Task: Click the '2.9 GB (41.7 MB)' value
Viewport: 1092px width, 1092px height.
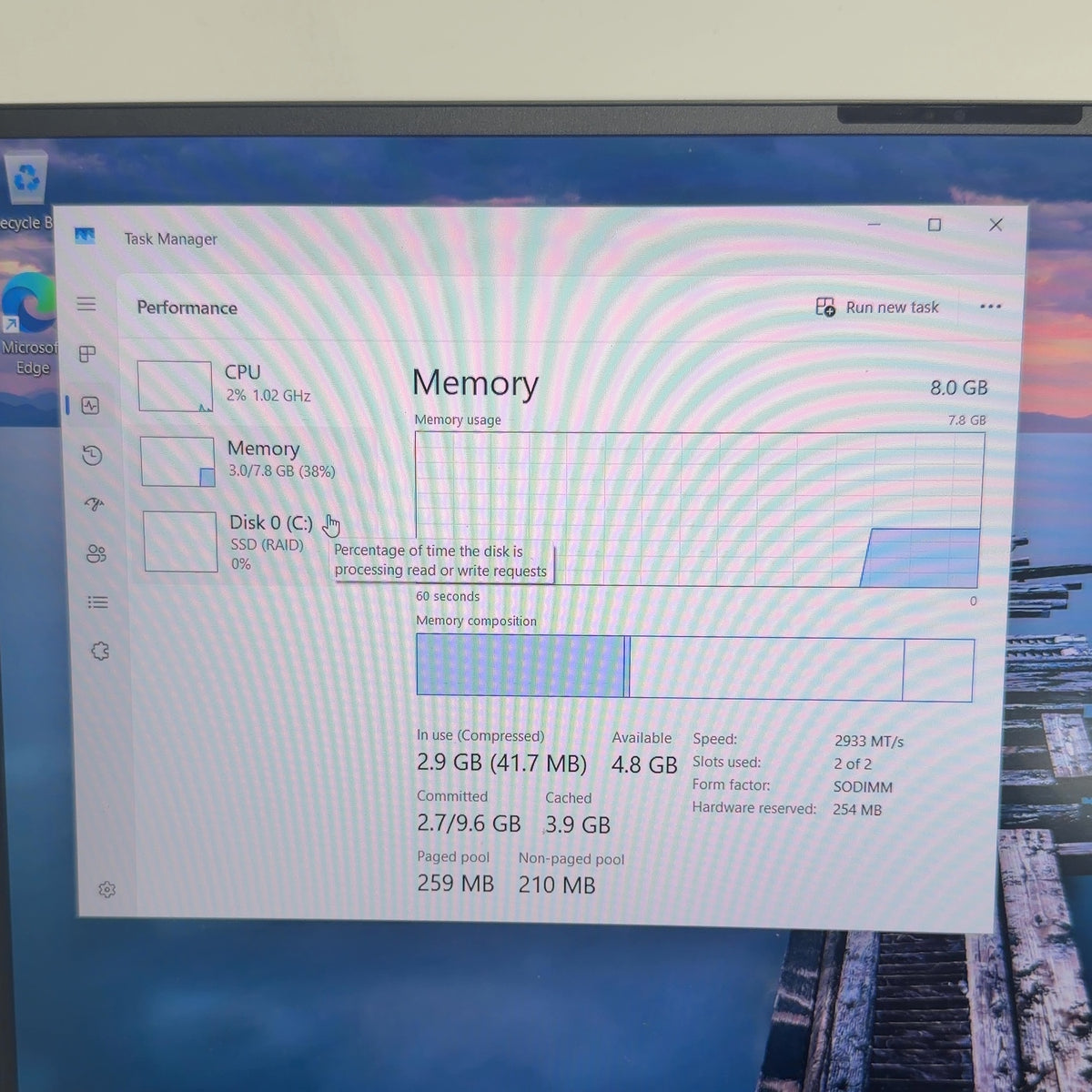Action: coord(501,763)
